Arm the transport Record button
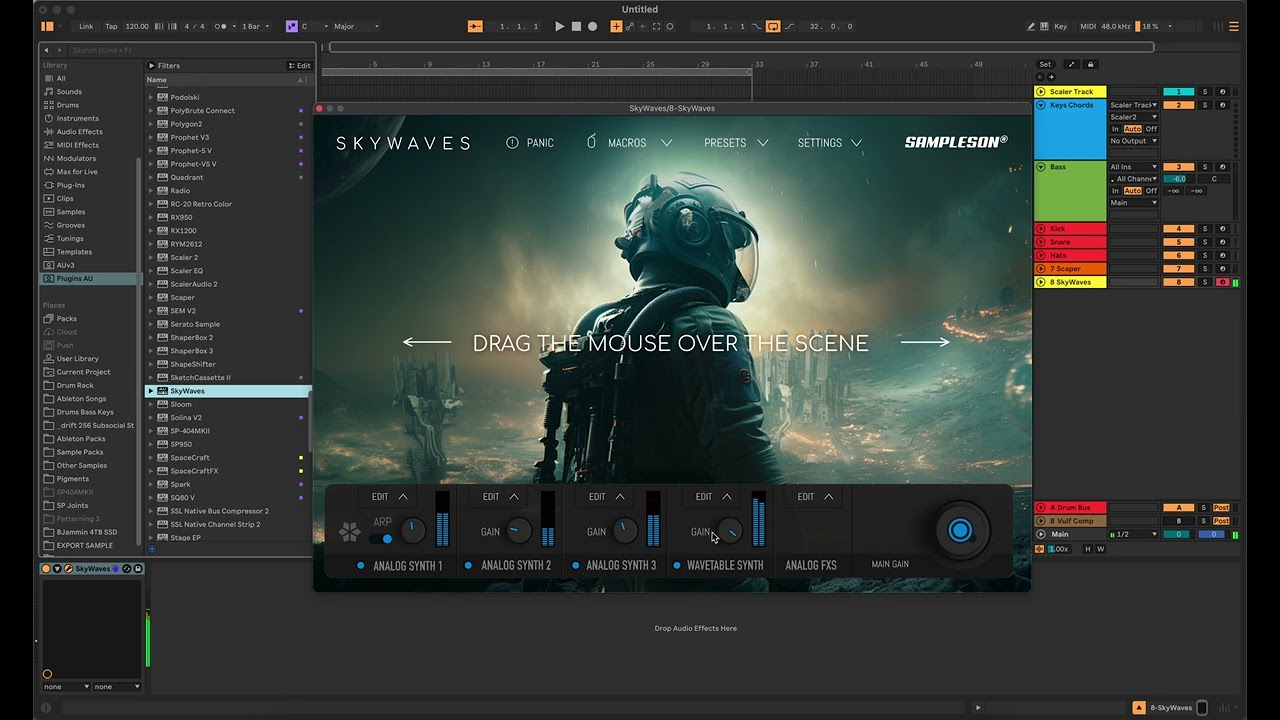1280x720 pixels. click(592, 26)
